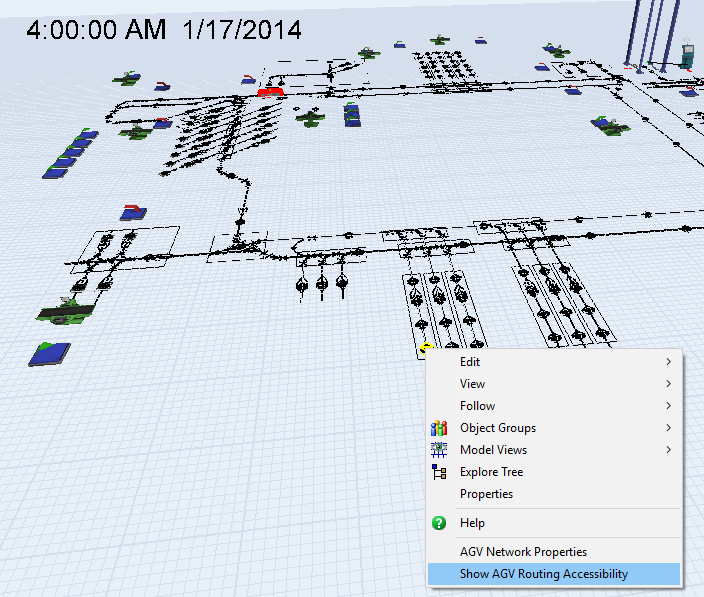
Task: Select the red AGV vehicle on the track
Action: pos(270,92)
